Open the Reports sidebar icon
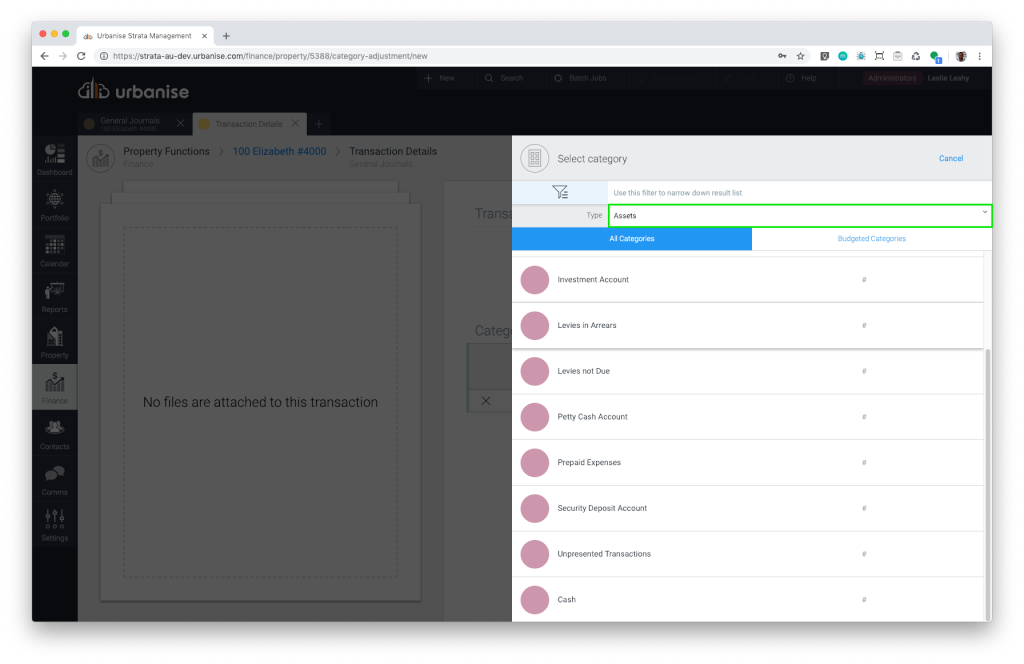 click(x=55, y=295)
